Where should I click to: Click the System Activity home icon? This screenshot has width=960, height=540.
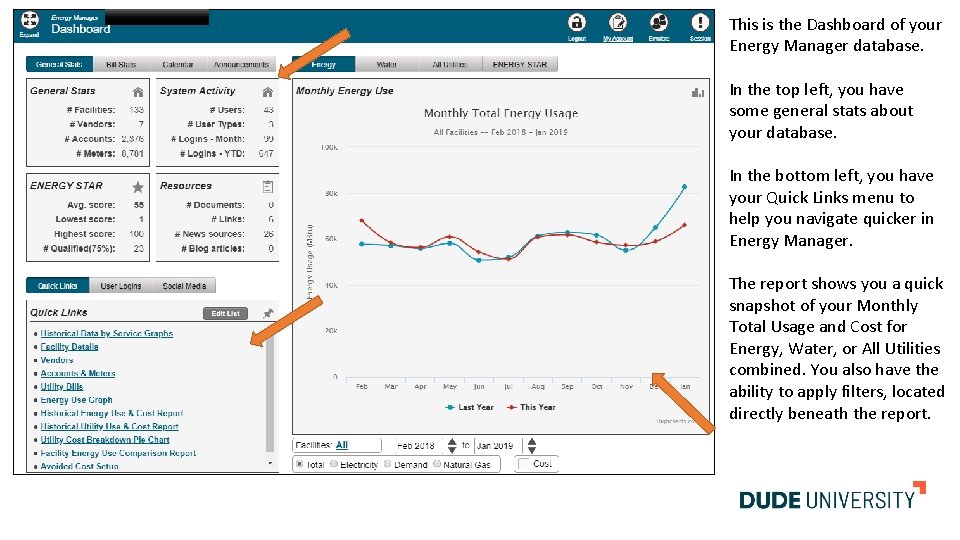pos(268,92)
